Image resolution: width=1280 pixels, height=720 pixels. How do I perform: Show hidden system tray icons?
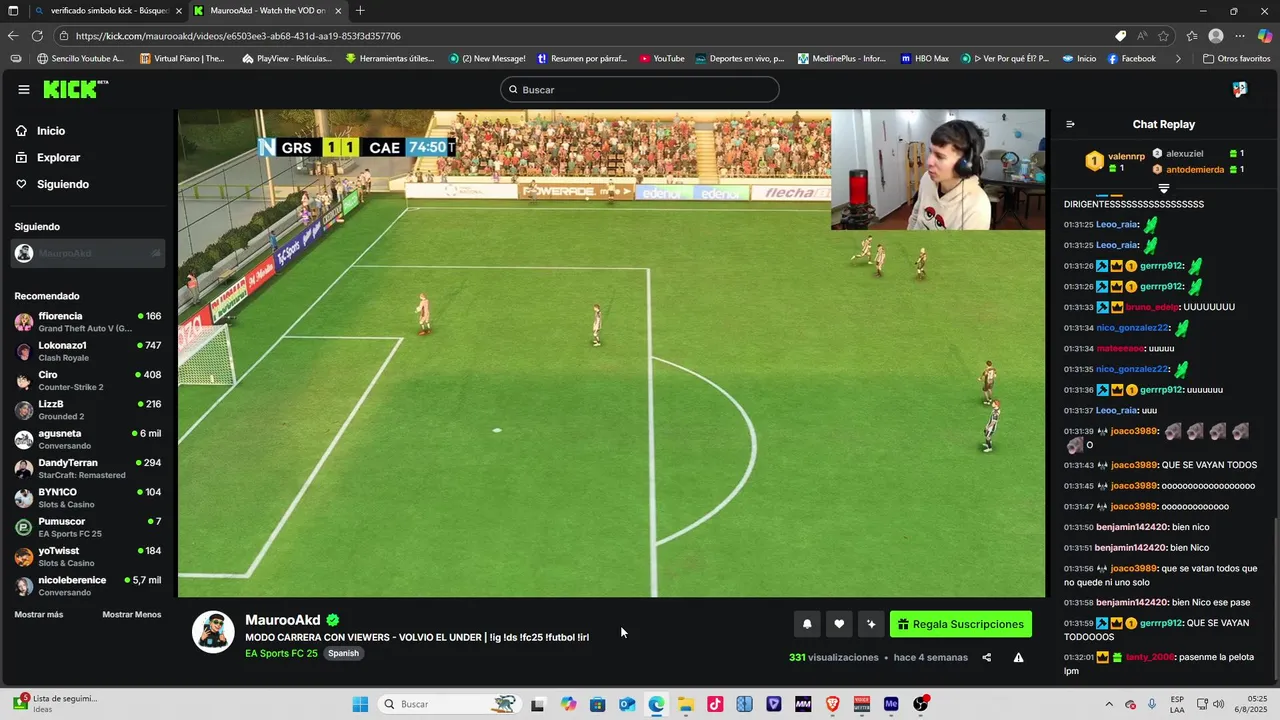[x=1108, y=704]
